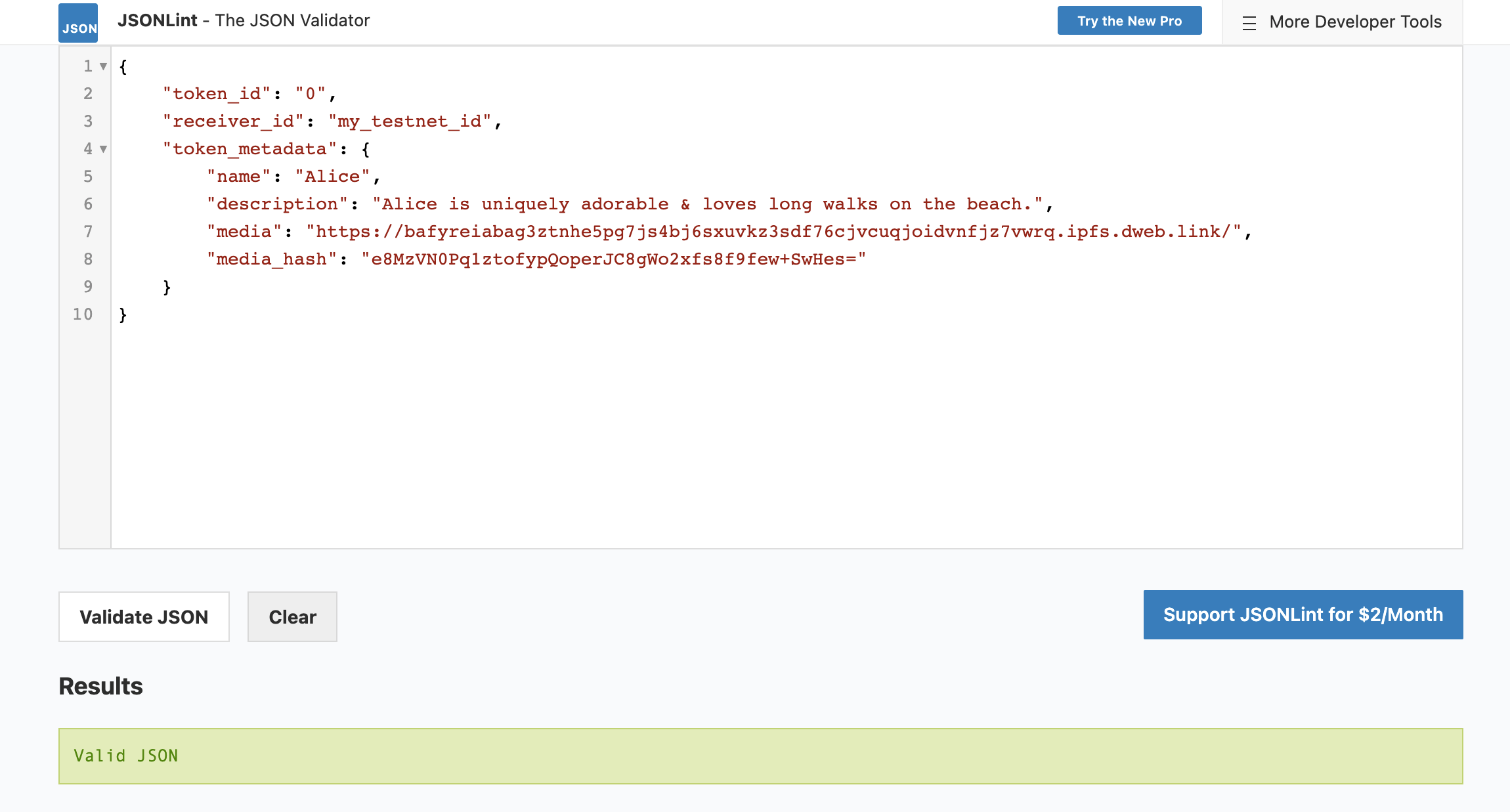The height and width of the screenshot is (812, 1510).
Task: Collapse the fold arrow on line 1
Action: 103,66
